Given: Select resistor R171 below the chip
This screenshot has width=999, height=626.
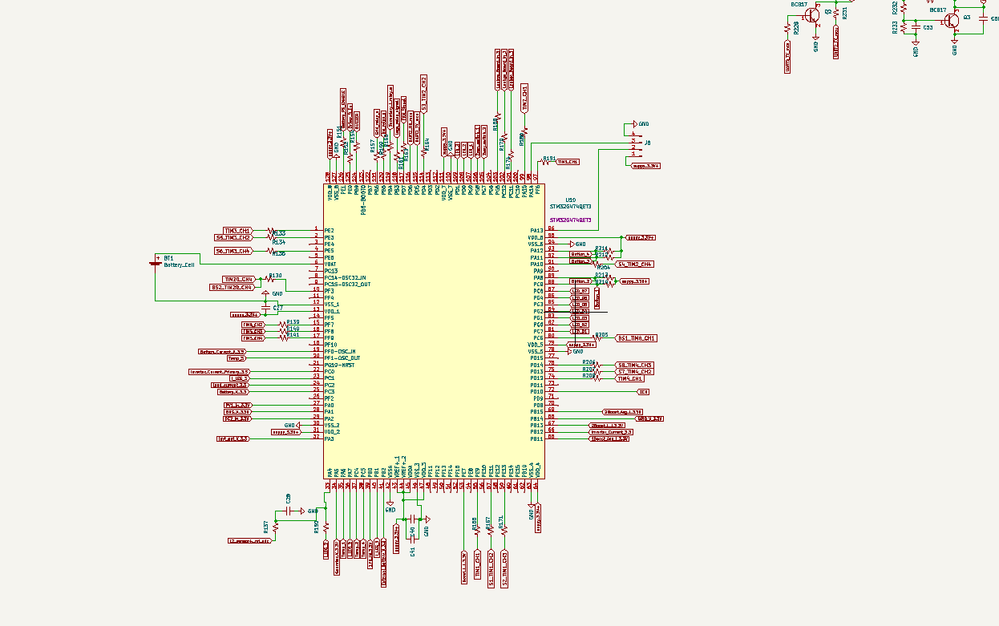Looking at the screenshot, I should coord(505,528).
